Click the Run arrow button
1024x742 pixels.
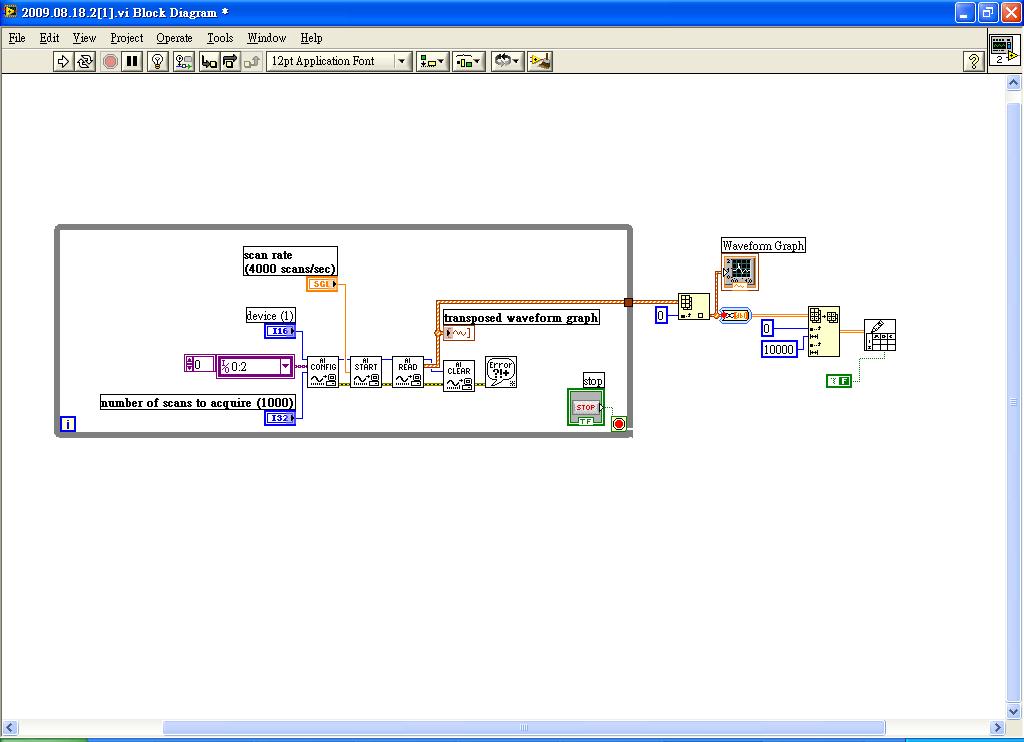click(63, 61)
